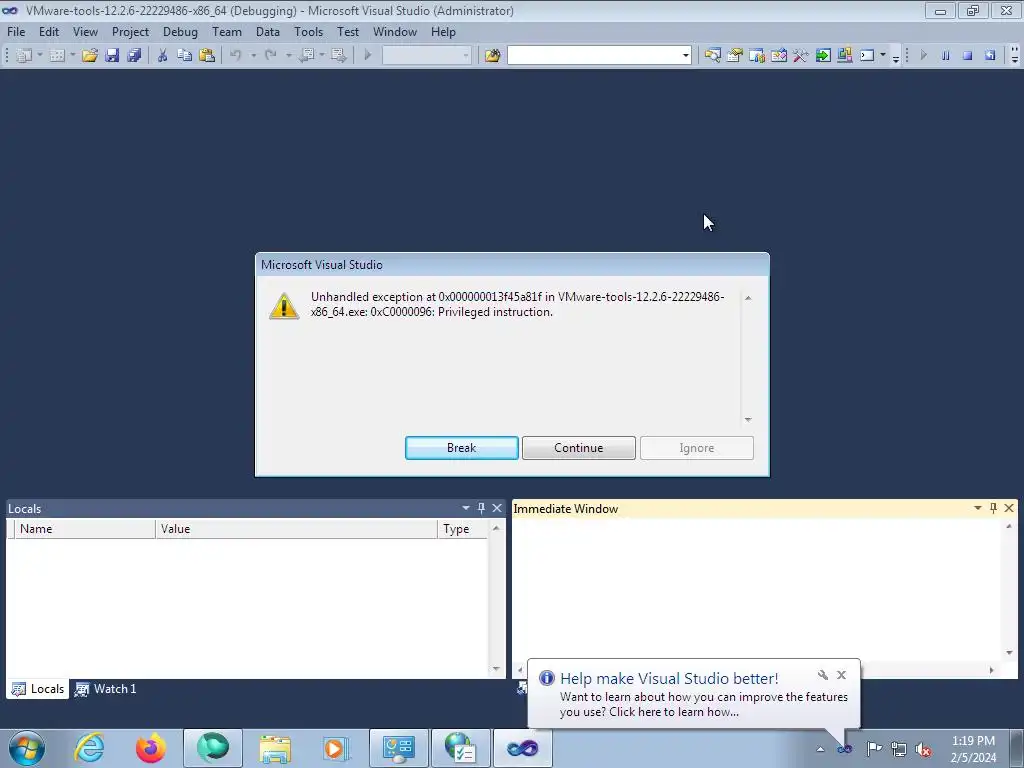Click the Undo arrow icon
1024x768 pixels.
click(236, 56)
